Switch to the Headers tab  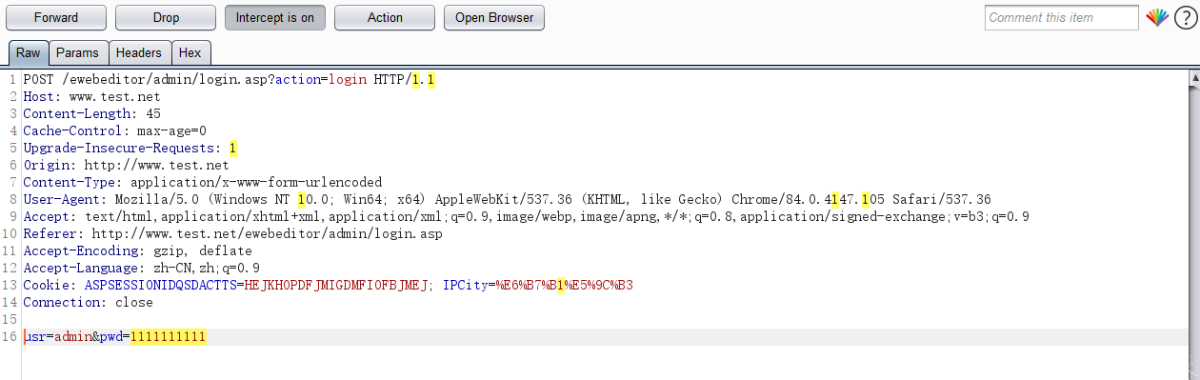point(139,53)
